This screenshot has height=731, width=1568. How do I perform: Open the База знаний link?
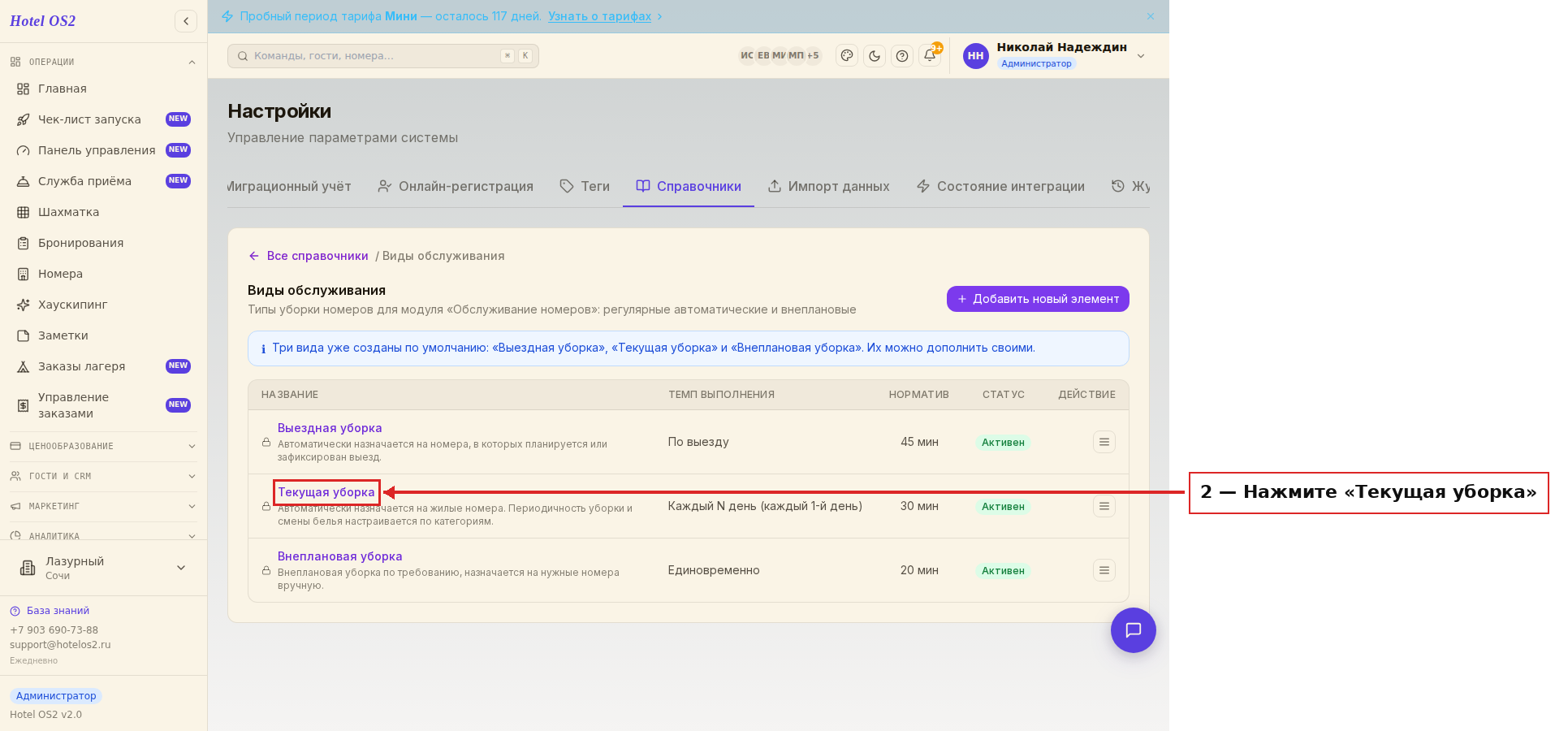point(50,611)
